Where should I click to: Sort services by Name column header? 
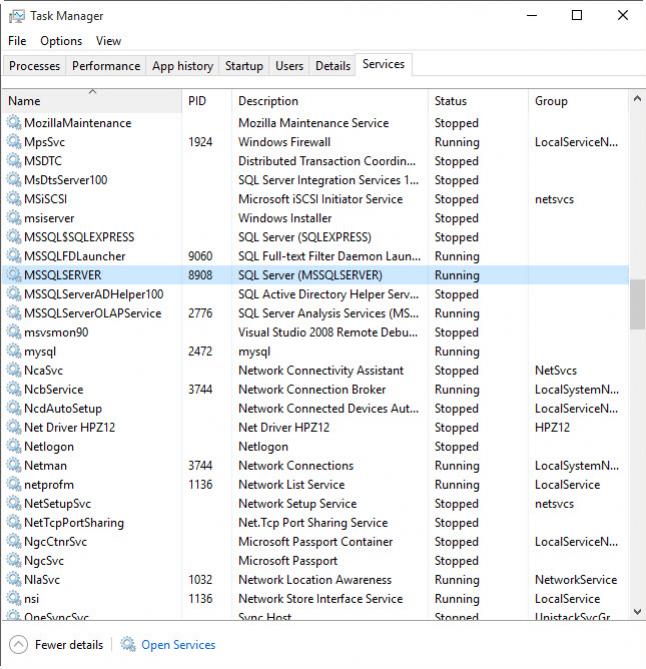[x=92, y=101]
